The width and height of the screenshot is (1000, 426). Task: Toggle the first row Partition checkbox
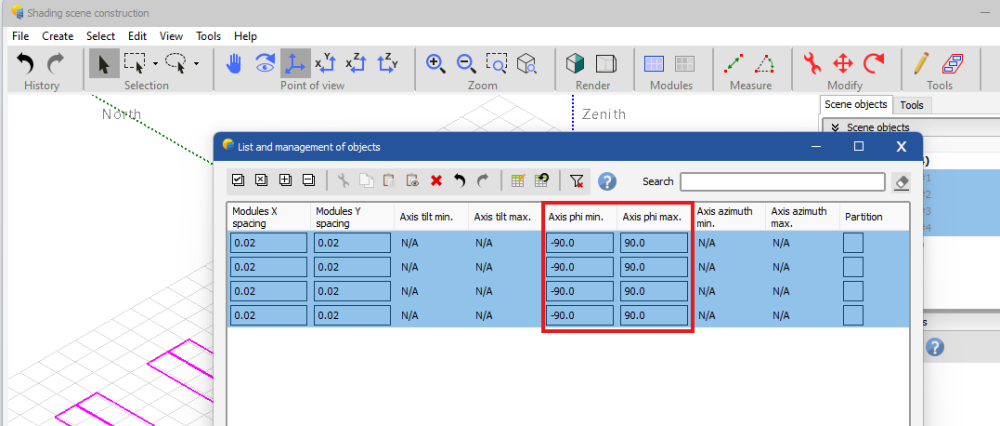tap(853, 243)
